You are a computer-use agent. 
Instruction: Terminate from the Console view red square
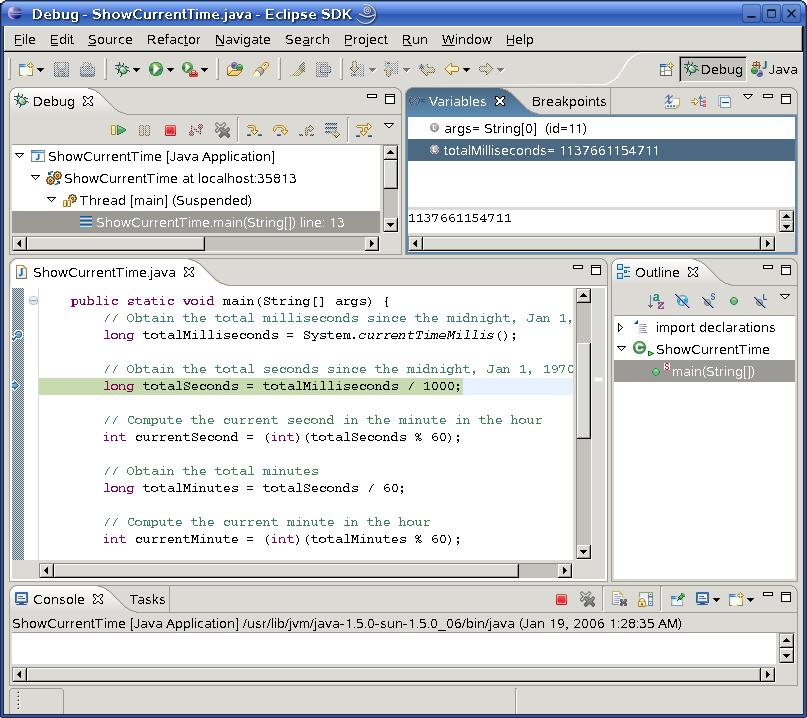point(562,599)
